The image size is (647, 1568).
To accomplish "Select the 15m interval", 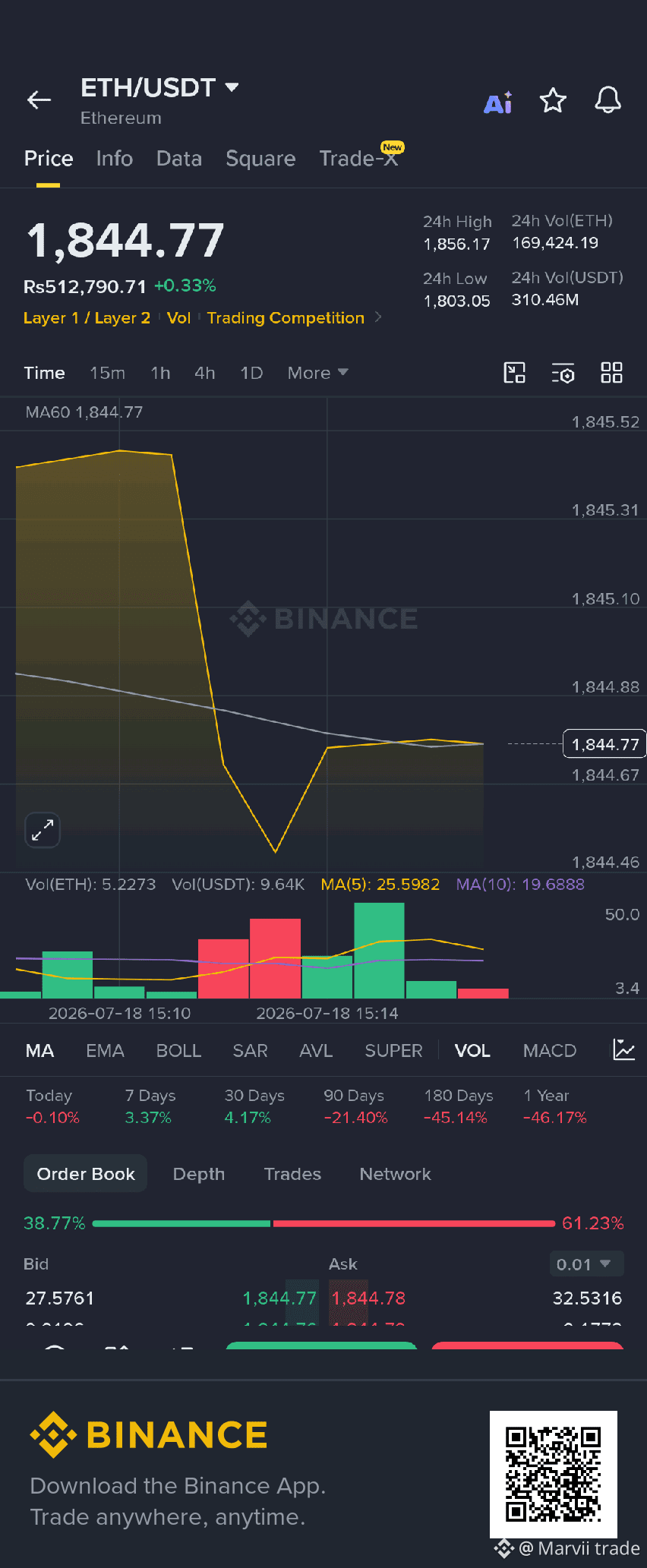I will coord(107,373).
